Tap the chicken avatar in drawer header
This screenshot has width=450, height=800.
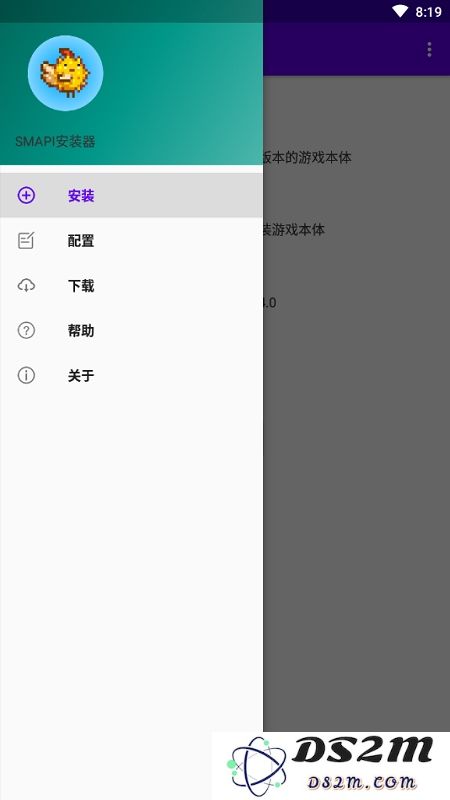pyautogui.click(x=65, y=73)
